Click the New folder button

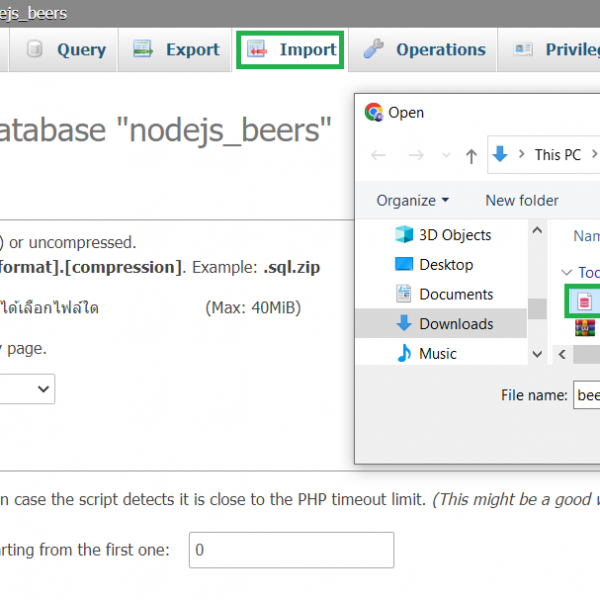click(x=521, y=200)
